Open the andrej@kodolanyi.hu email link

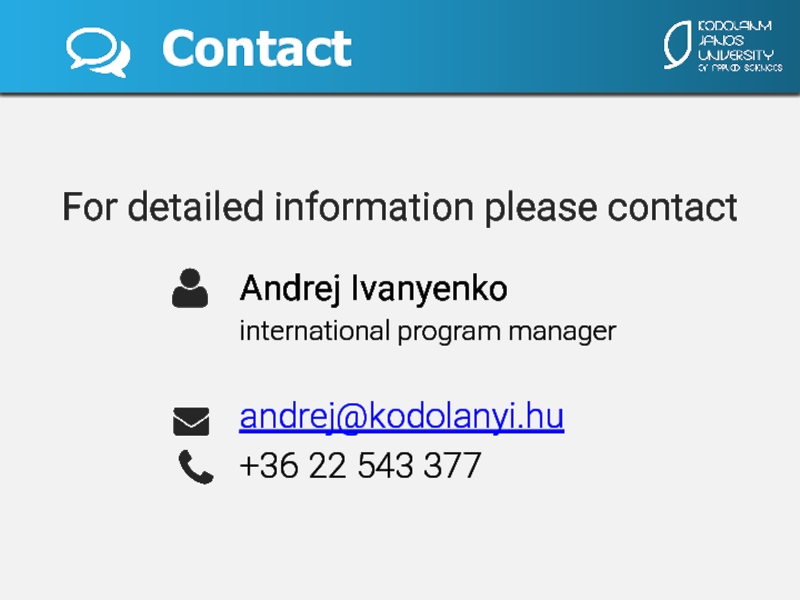401,417
